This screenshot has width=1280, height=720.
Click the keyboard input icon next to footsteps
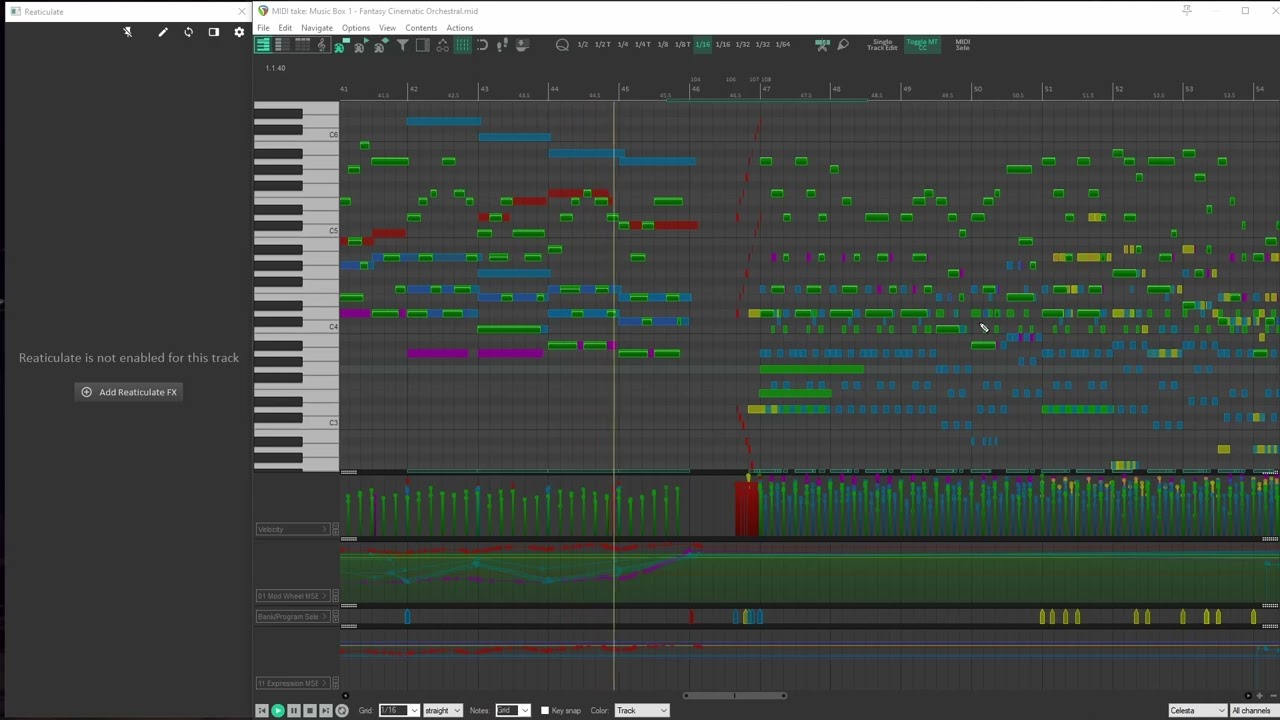[x=522, y=45]
